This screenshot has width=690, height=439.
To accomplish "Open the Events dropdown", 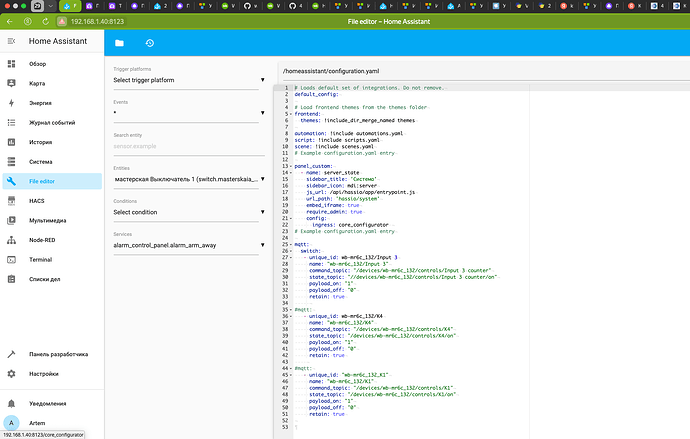I will tap(189, 113).
